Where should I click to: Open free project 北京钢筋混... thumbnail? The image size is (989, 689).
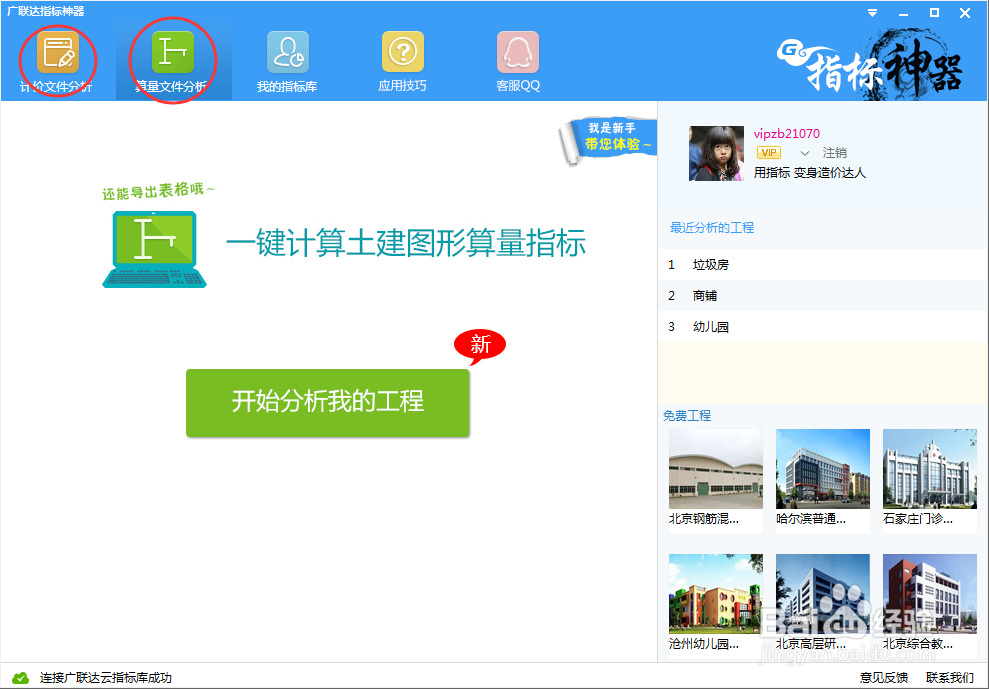(716, 469)
